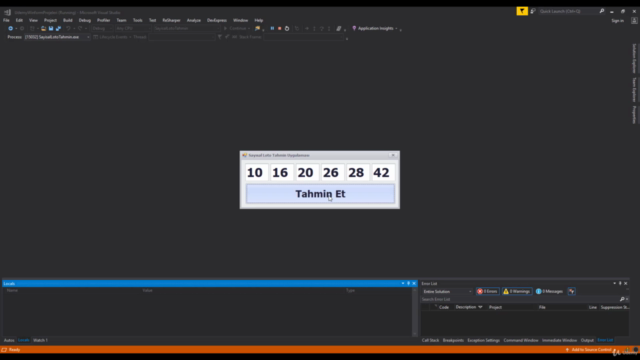Open the Debug menu
This screenshot has height=360, width=640.
pyautogui.click(x=84, y=20)
